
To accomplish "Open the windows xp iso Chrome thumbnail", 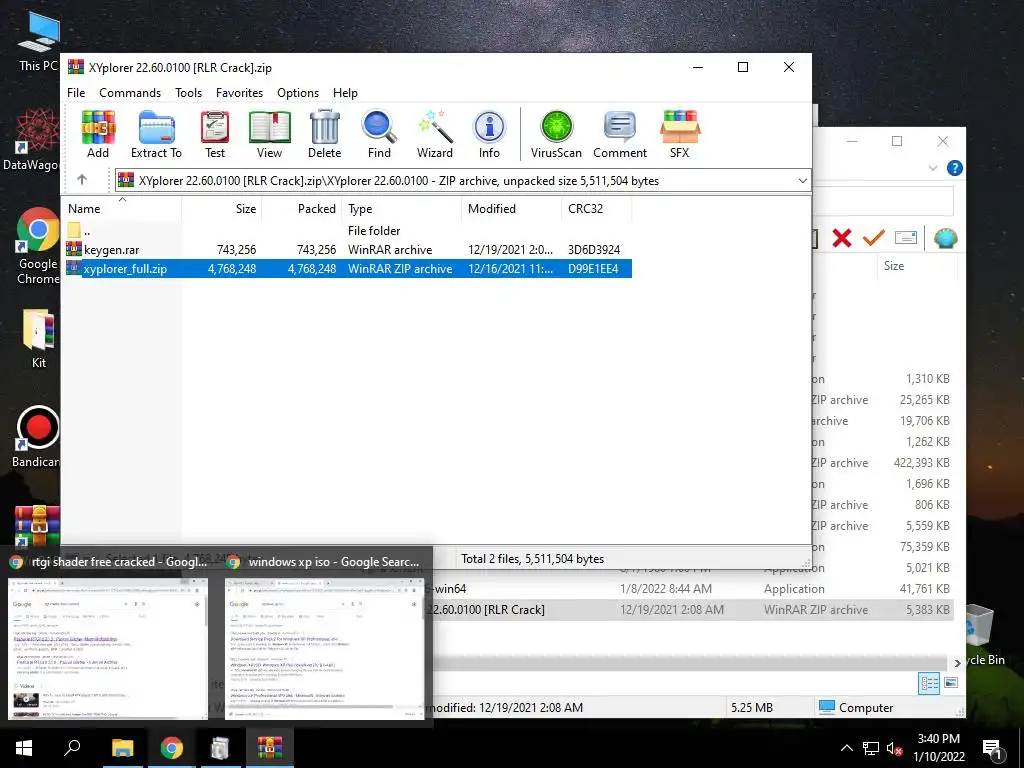I will pos(325,648).
